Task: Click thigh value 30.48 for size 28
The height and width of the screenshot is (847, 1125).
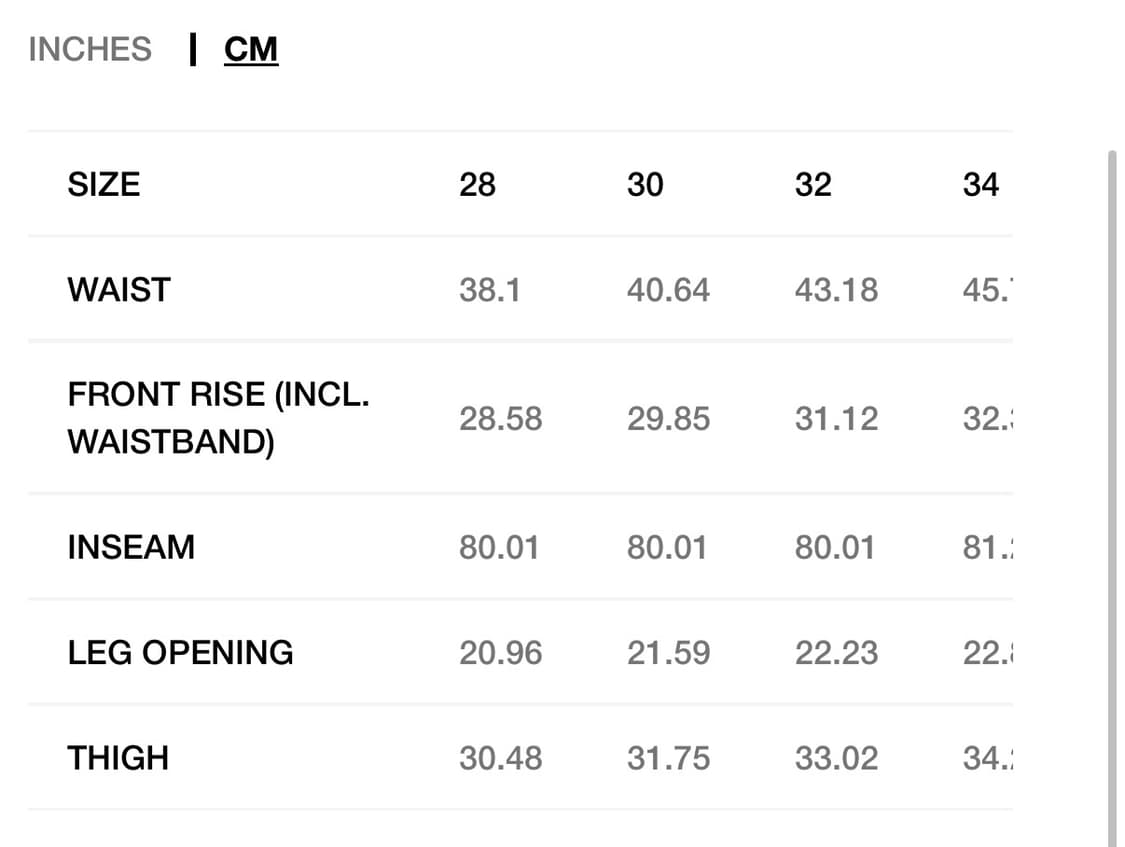Action: pyautogui.click(x=500, y=759)
